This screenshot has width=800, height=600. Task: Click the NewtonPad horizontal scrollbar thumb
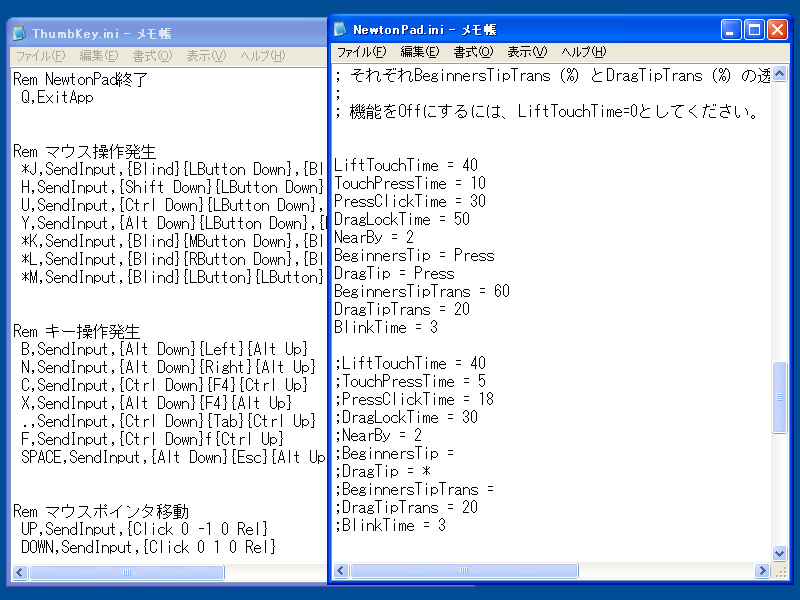coord(464,570)
